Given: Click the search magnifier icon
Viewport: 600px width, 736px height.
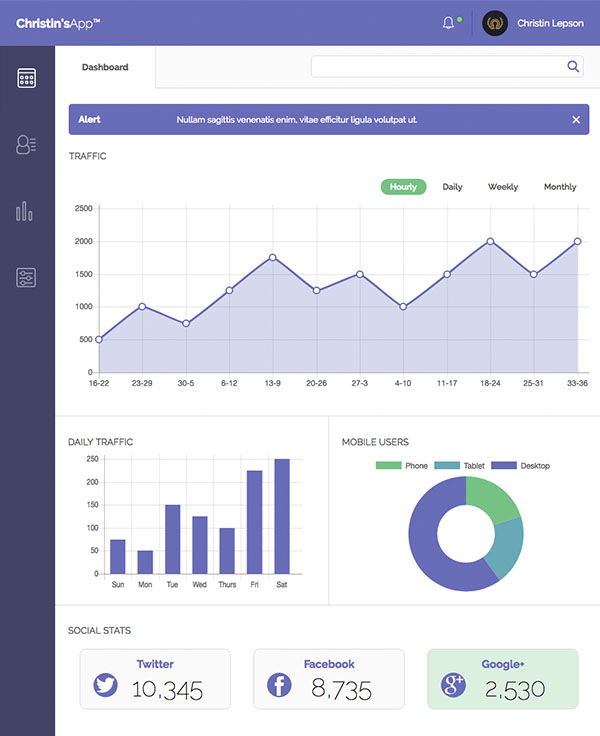Looking at the screenshot, I should tap(573, 66).
